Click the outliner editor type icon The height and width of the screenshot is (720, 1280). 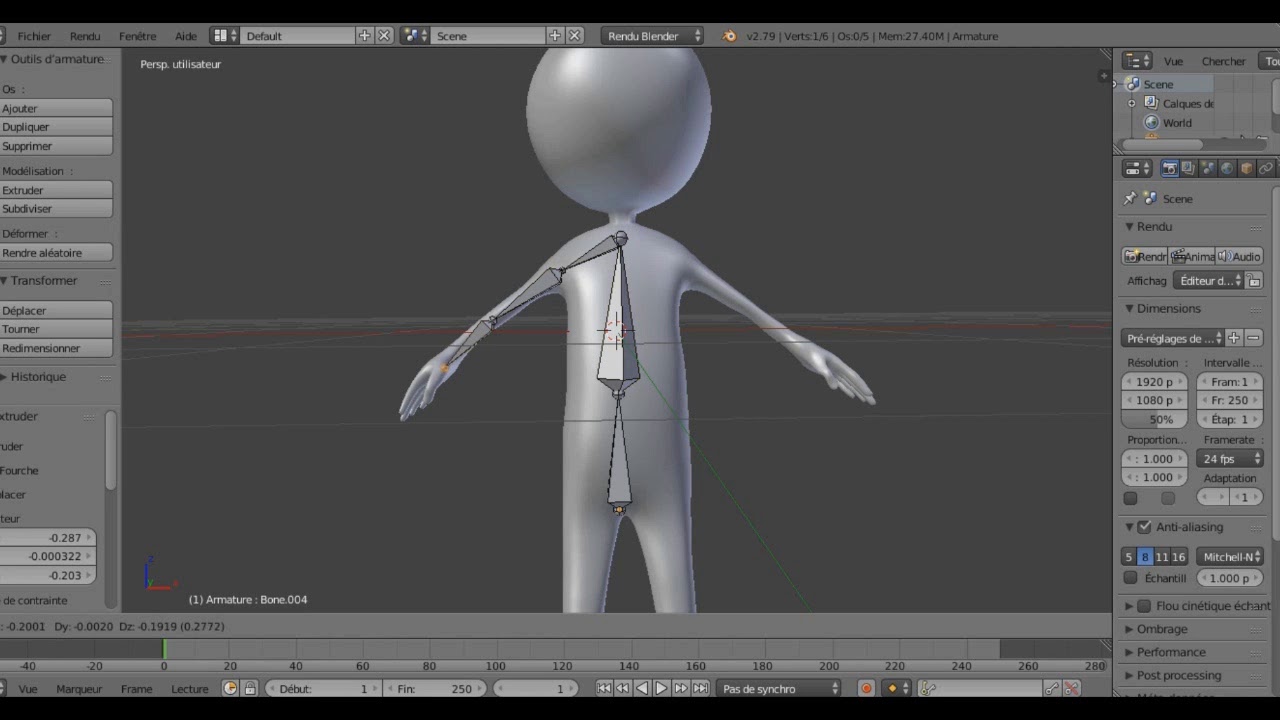(1138, 61)
